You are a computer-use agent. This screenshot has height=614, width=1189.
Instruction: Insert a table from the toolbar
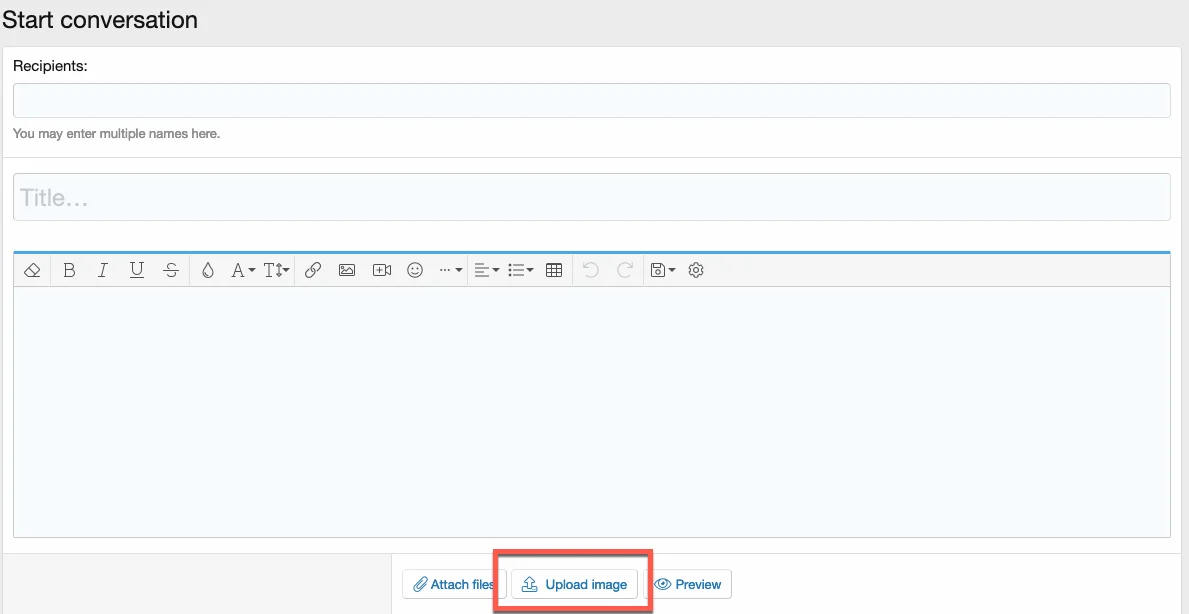point(554,270)
